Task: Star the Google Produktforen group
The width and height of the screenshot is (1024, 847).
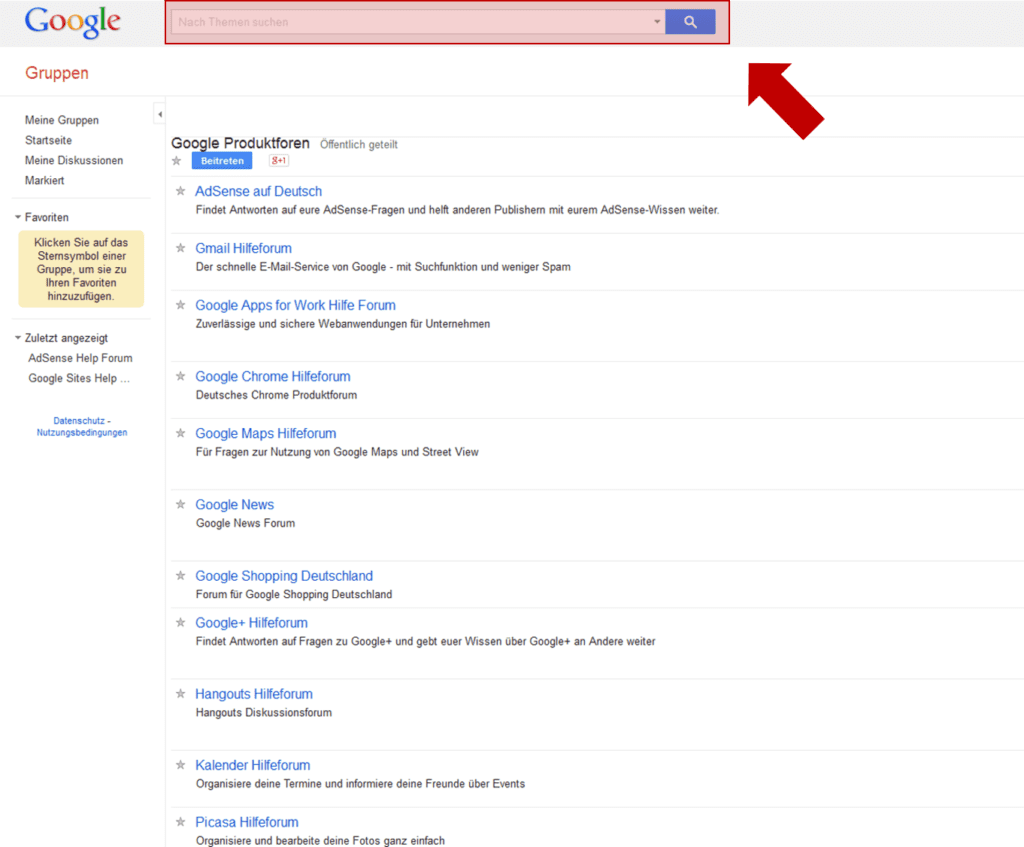Action: [x=176, y=161]
